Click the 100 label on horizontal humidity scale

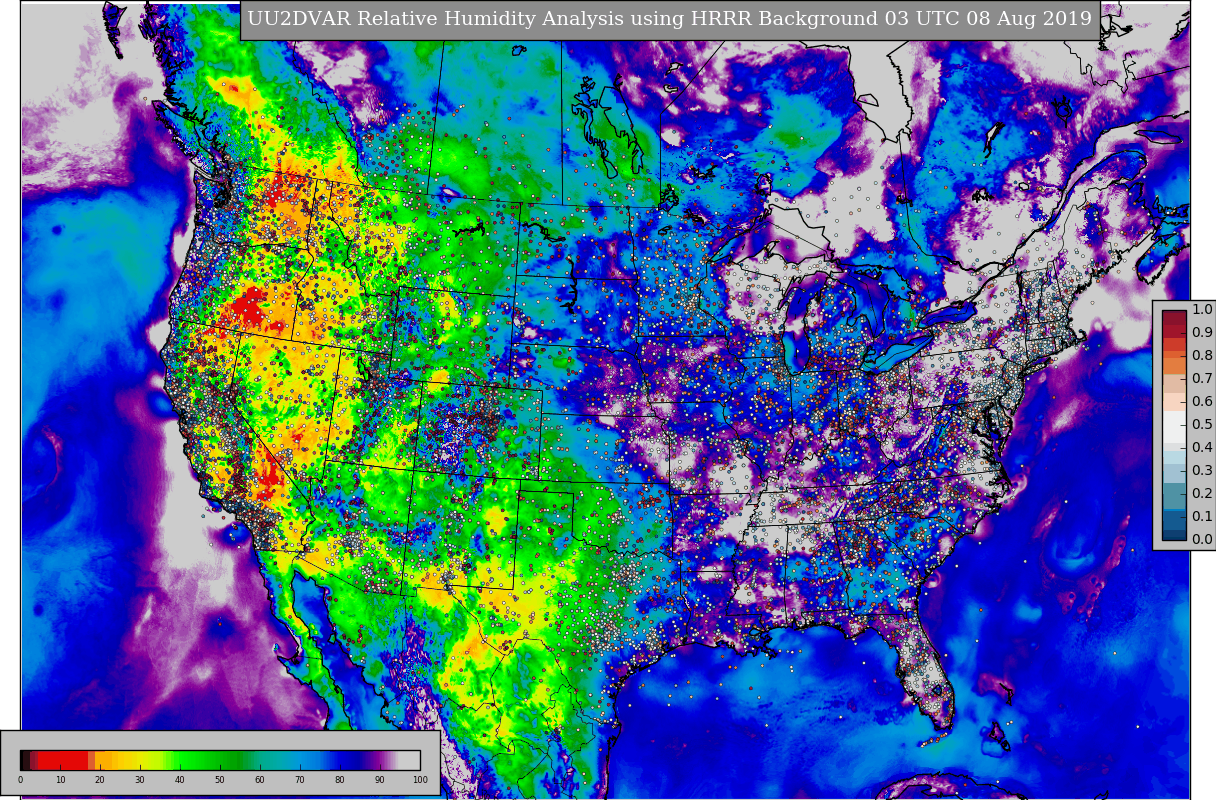pos(420,780)
